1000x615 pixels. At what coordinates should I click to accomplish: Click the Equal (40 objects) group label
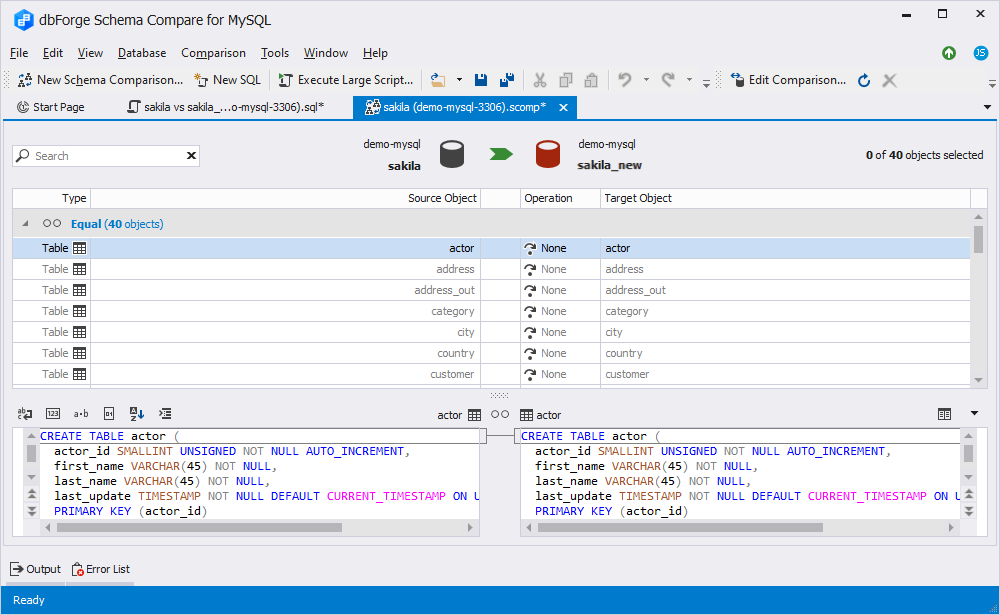[x=117, y=224]
